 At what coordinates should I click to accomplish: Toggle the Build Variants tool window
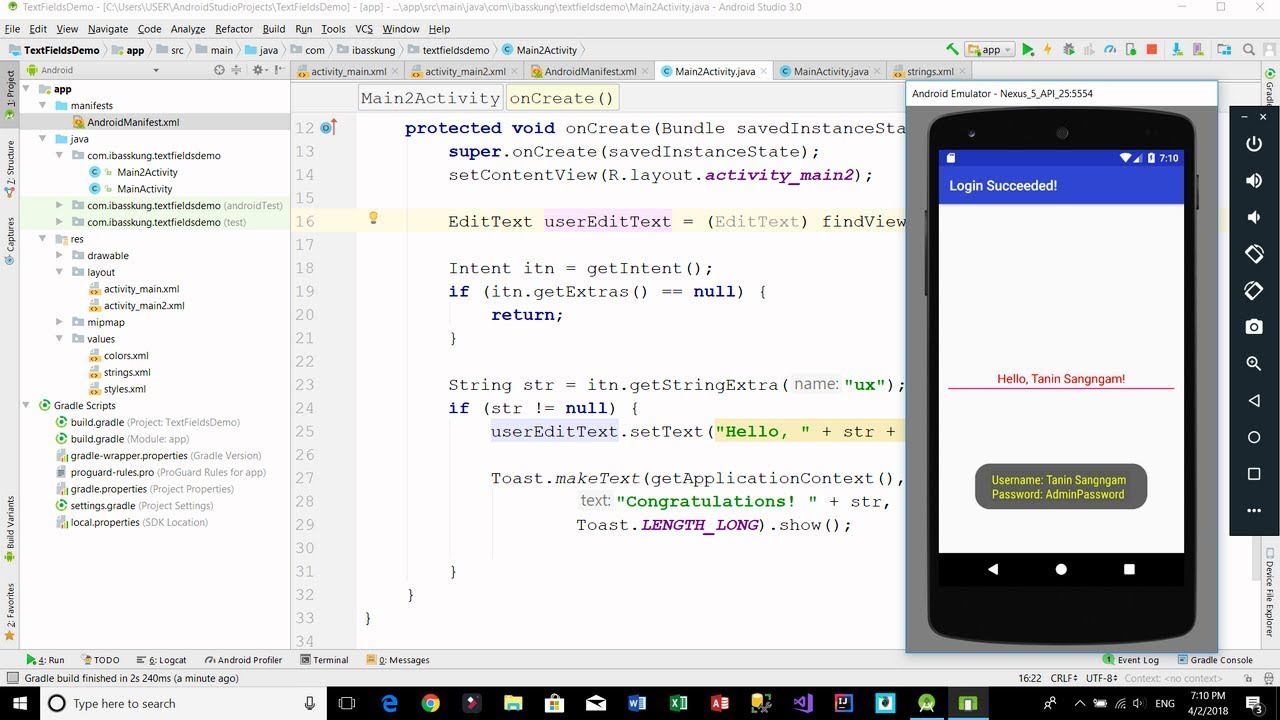10,530
